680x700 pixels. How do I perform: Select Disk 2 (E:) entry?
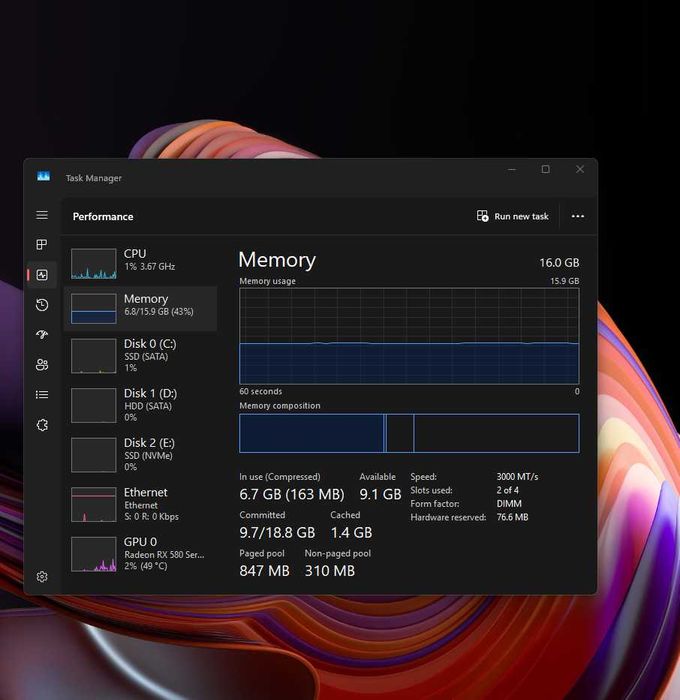[141, 454]
